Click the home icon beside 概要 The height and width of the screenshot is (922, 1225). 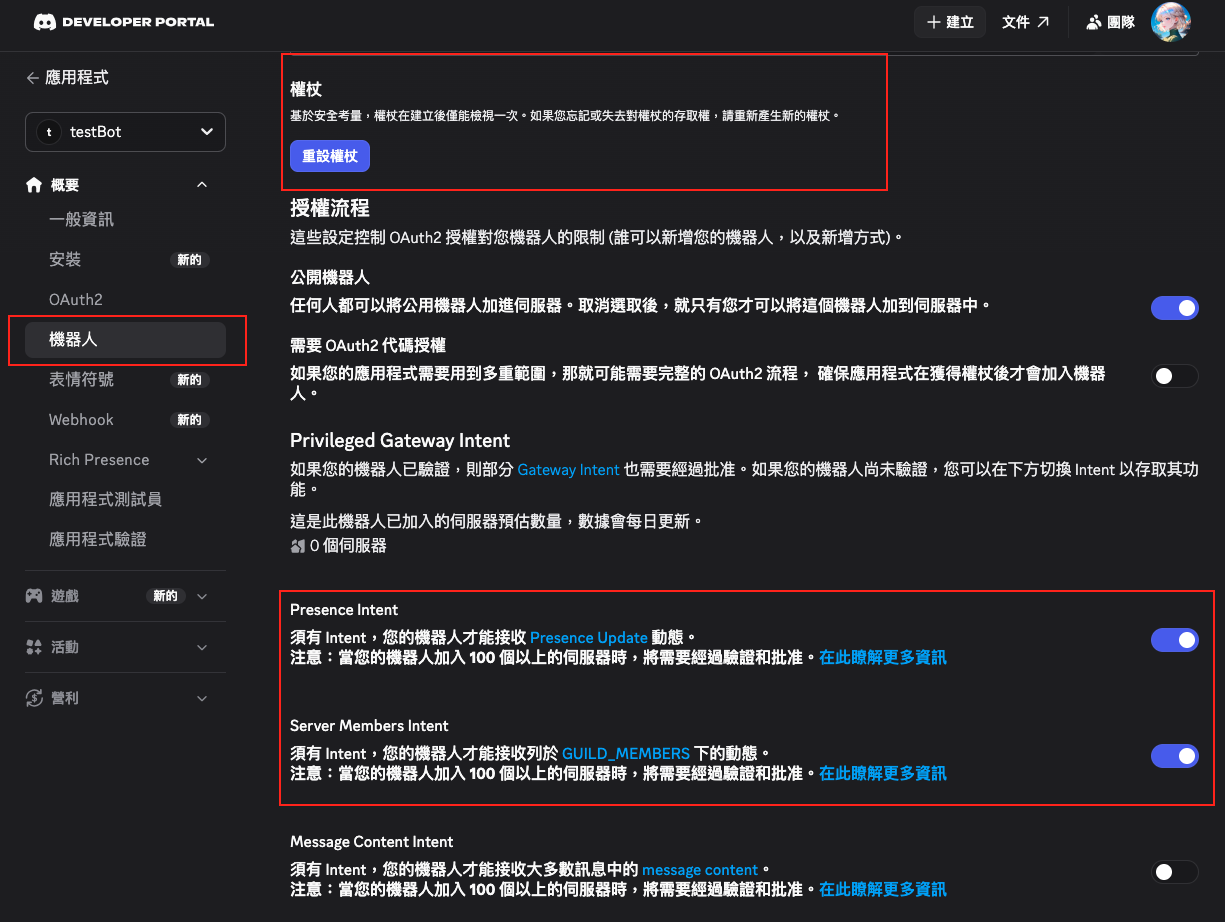[34, 185]
